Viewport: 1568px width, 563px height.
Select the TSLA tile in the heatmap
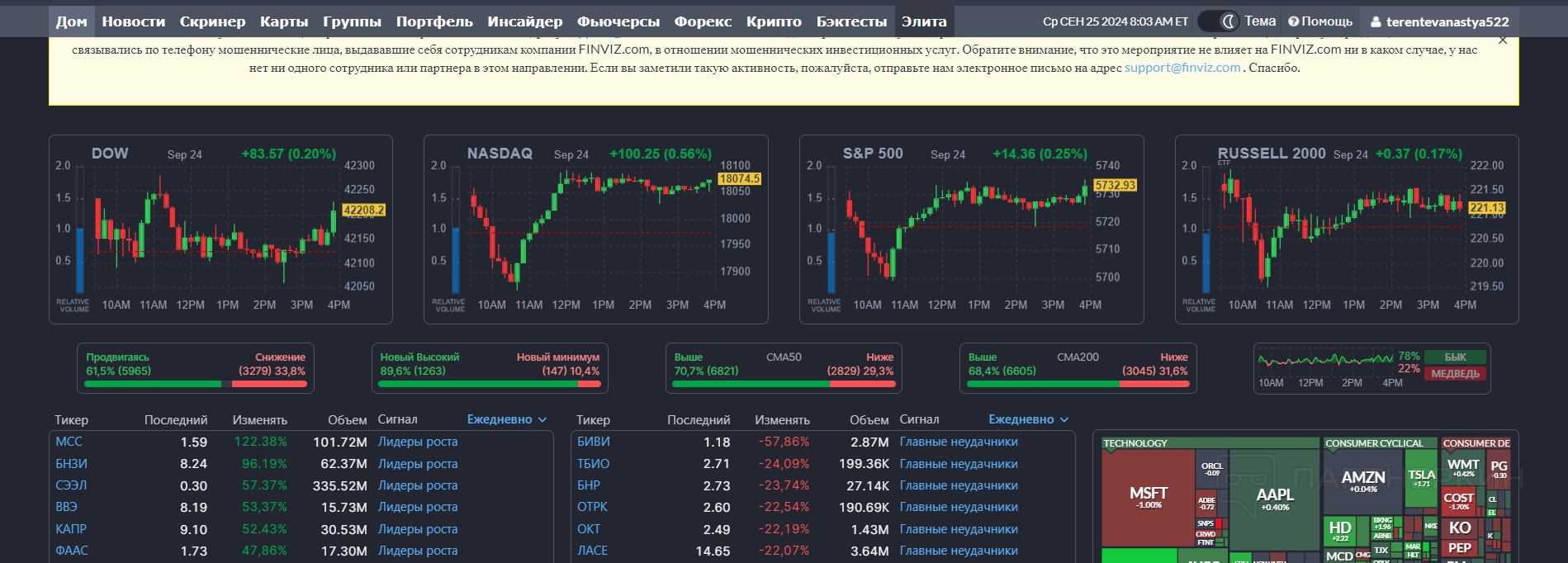(x=1421, y=477)
